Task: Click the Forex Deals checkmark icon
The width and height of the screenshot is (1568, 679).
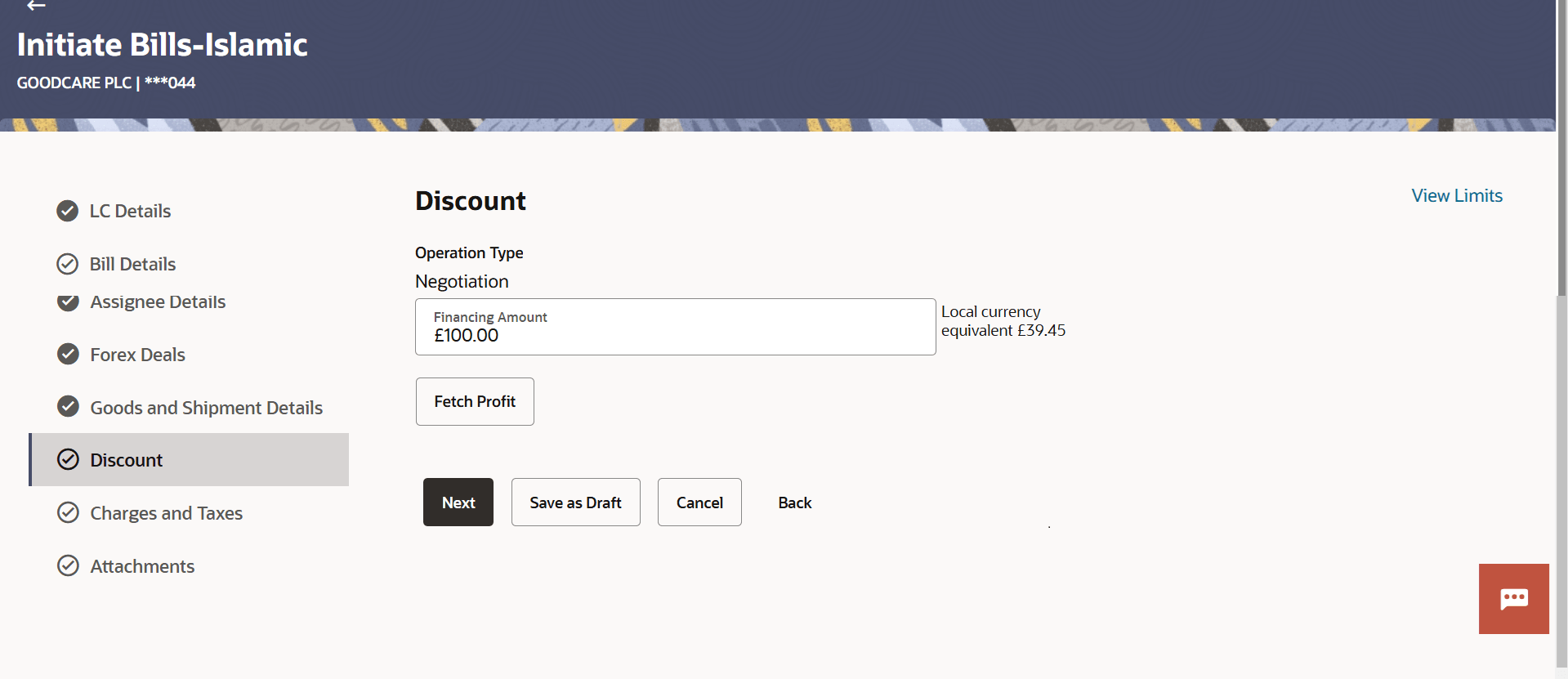Action: (x=69, y=354)
